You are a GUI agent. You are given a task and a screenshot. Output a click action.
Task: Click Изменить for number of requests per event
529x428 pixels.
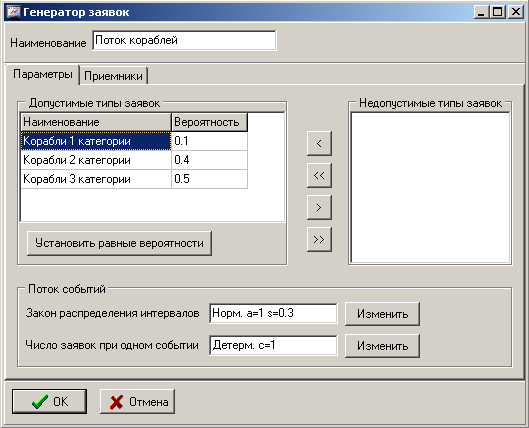[382, 346]
